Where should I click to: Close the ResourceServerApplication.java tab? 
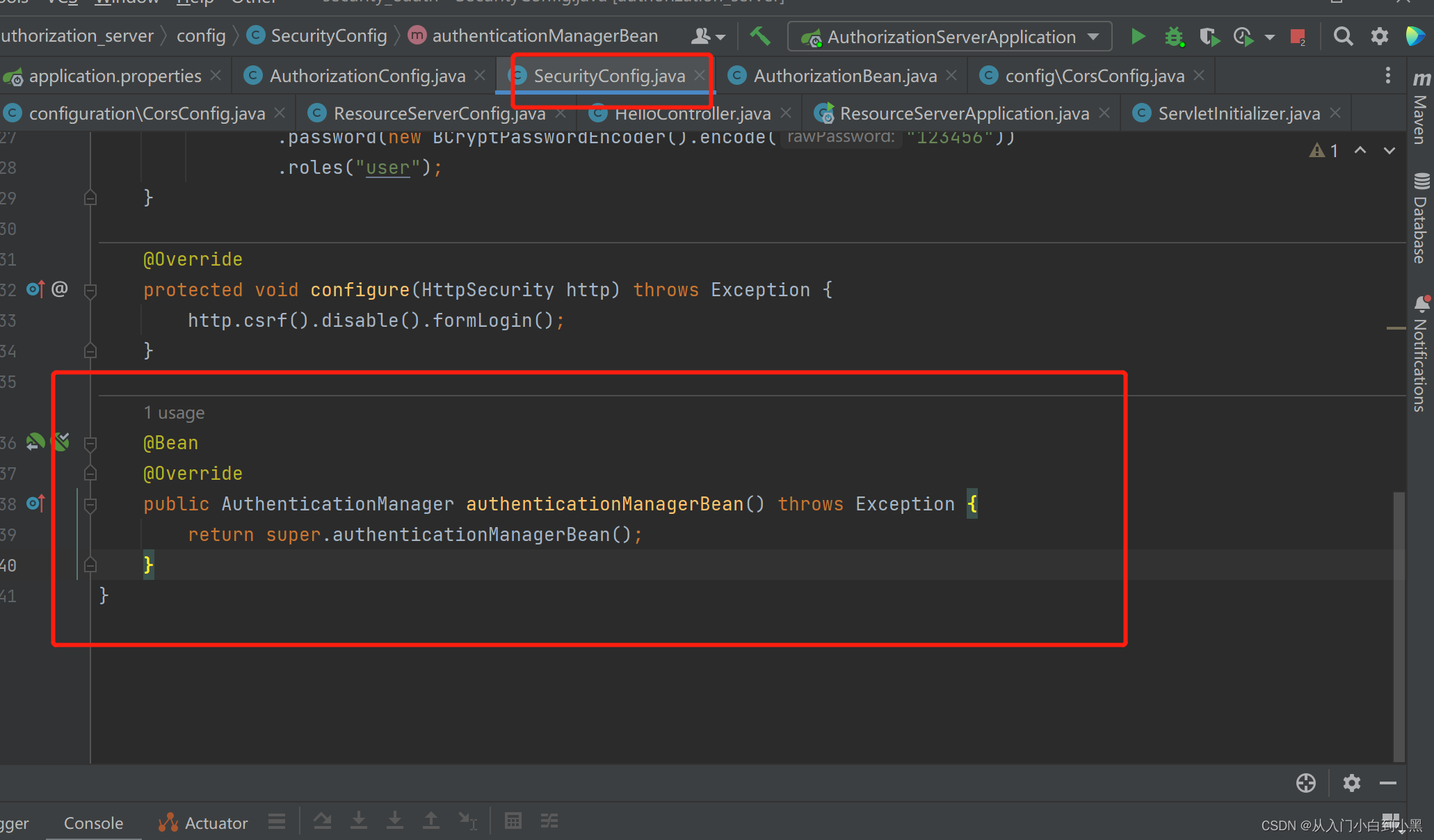pyautogui.click(x=1104, y=113)
